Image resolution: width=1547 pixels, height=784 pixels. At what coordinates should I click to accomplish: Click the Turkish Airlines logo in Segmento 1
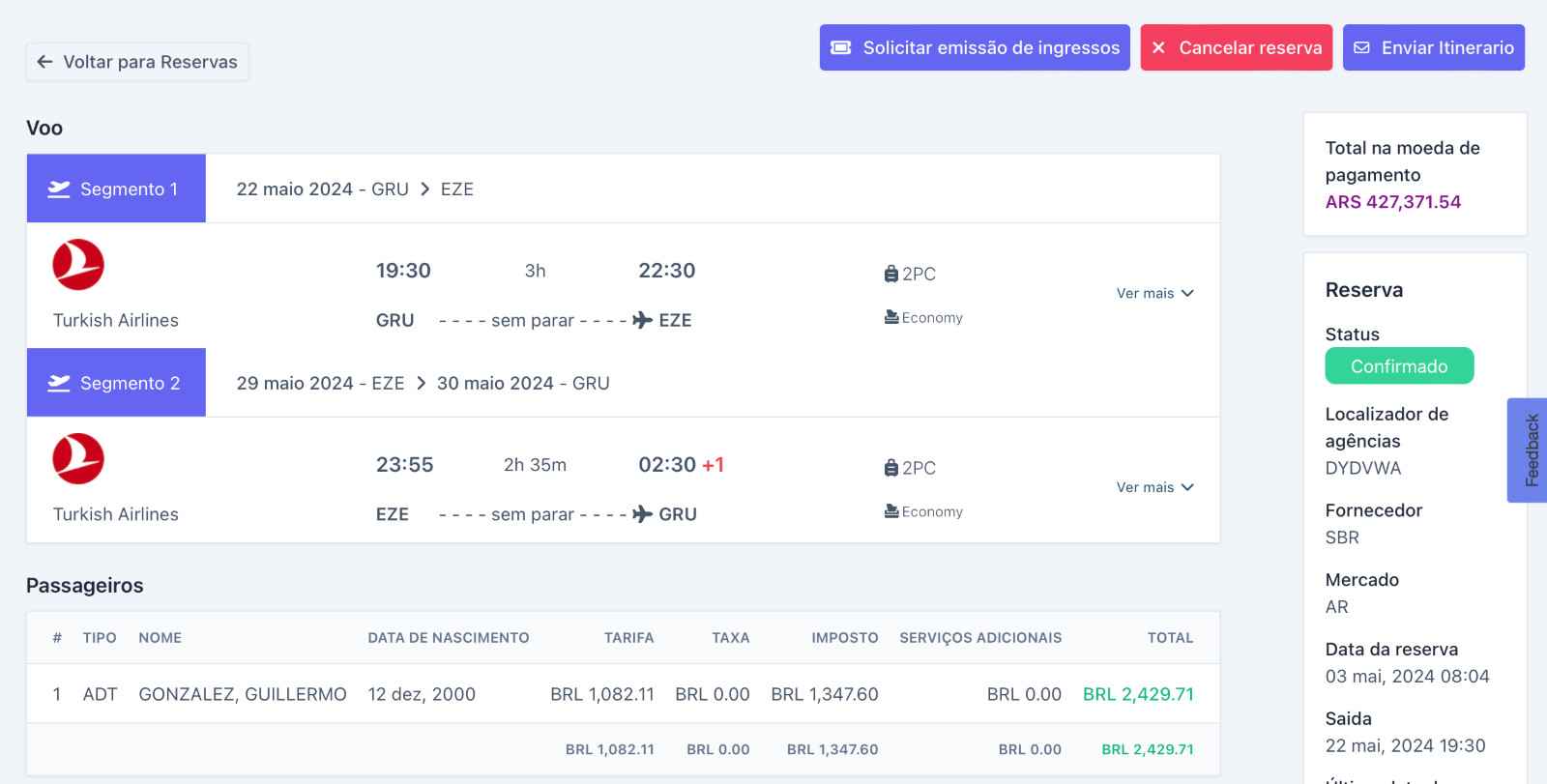coord(78,265)
